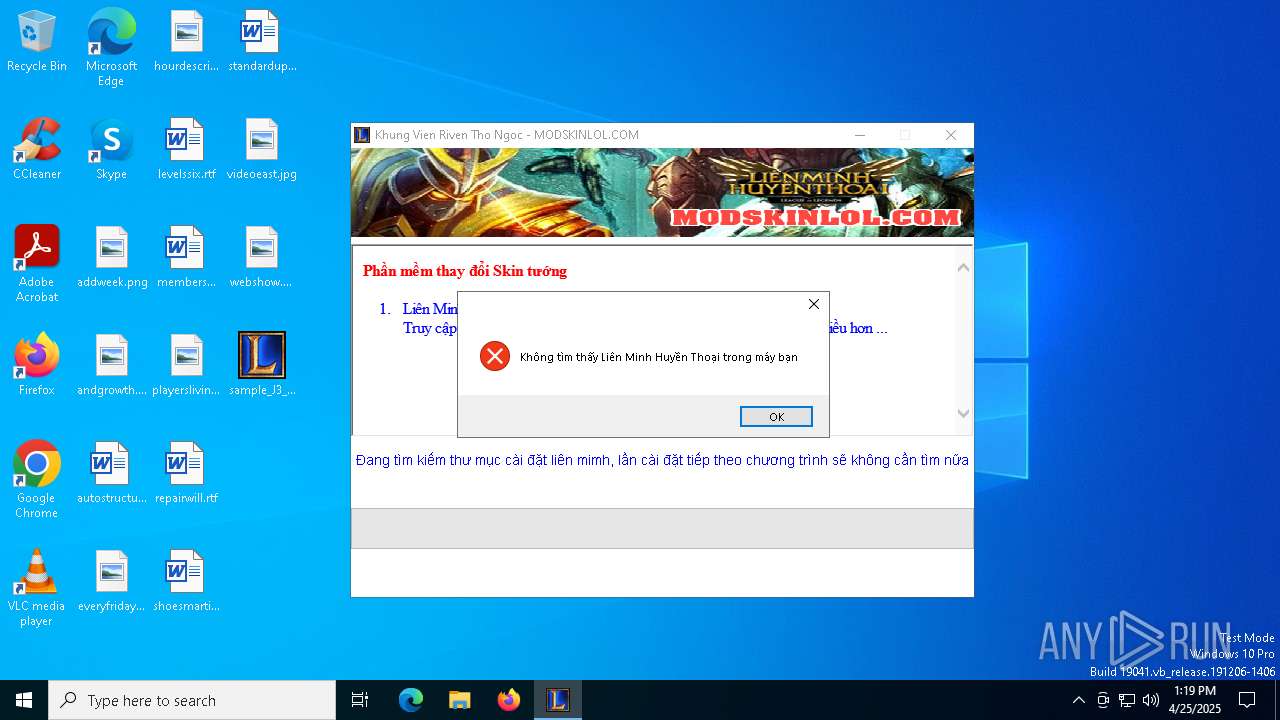This screenshot has height=720, width=1280.
Task: Open Firefox desktop shortcut
Action: point(37,366)
